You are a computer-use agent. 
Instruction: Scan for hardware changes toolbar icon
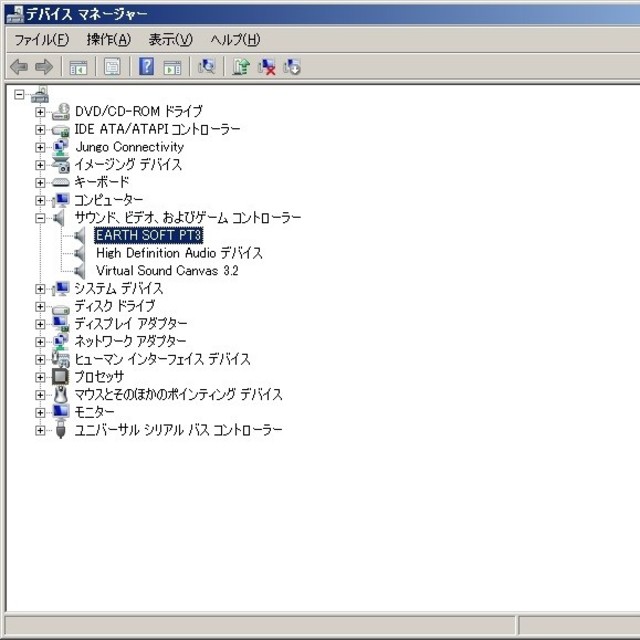tap(207, 66)
